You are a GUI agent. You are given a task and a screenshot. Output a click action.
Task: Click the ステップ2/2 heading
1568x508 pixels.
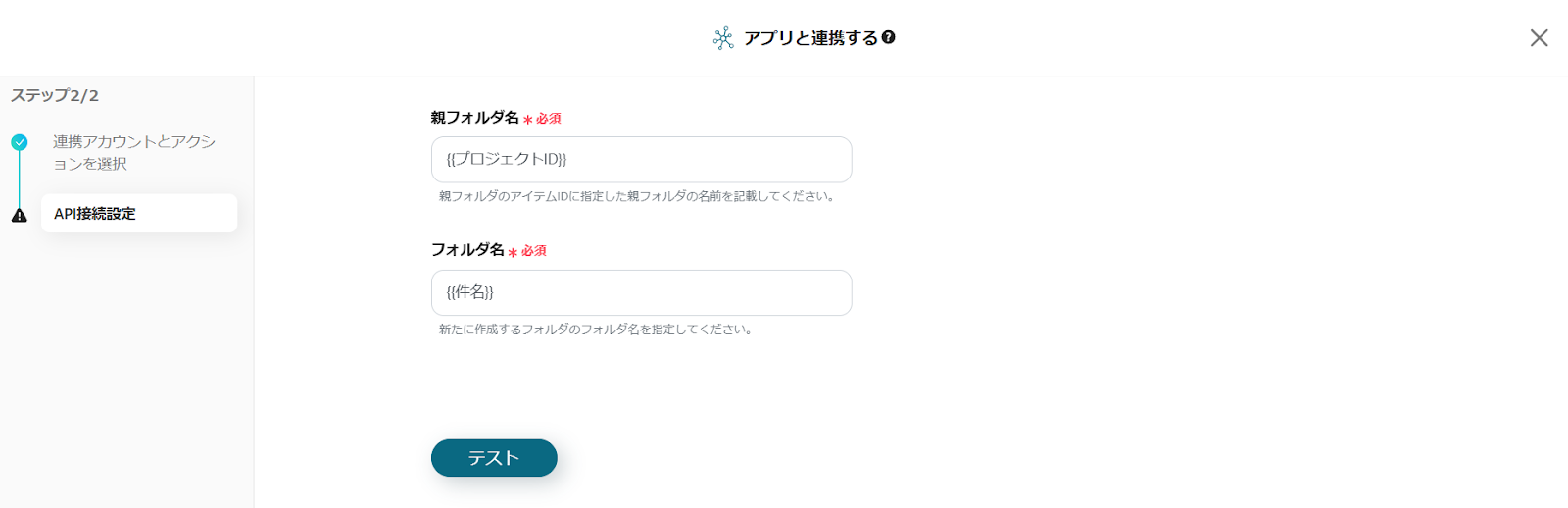point(55,95)
